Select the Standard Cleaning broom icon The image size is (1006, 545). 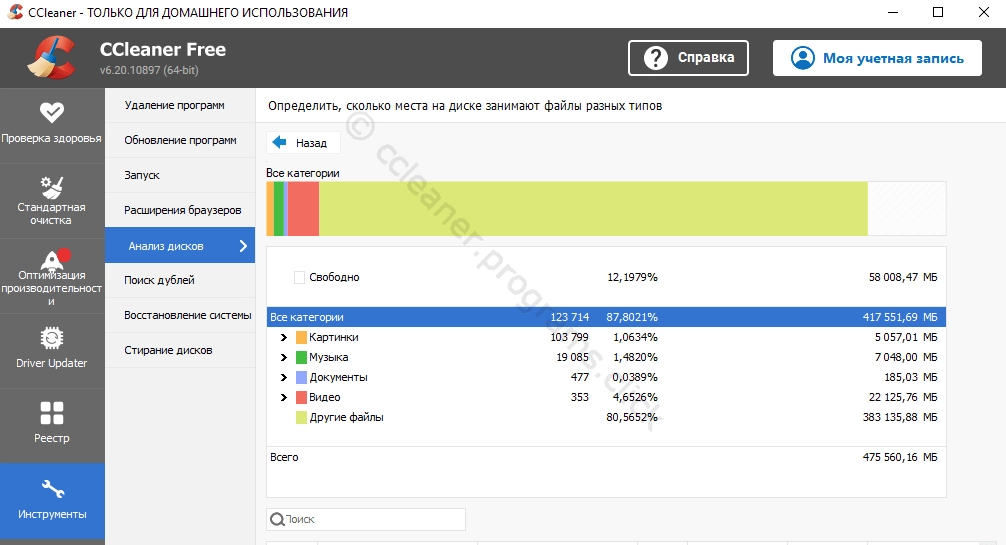pyautogui.click(x=52, y=187)
